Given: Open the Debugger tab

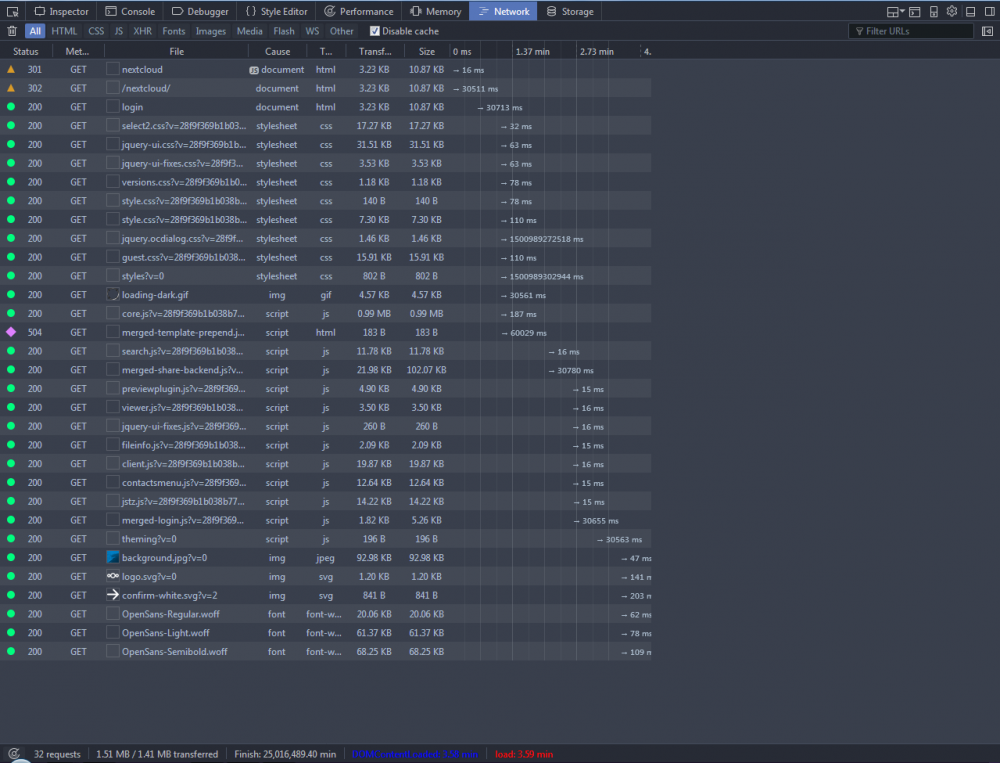Looking at the screenshot, I should tap(200, 11).
